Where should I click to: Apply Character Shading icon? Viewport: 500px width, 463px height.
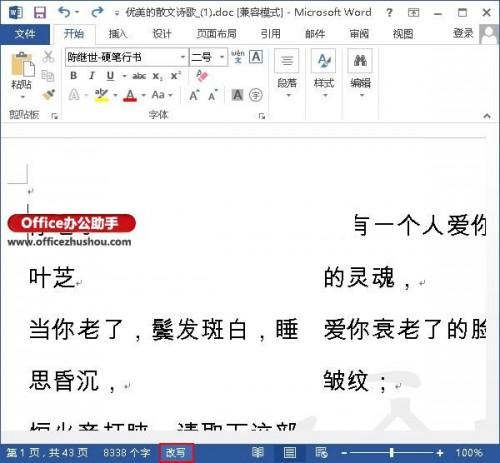point(237,95)
